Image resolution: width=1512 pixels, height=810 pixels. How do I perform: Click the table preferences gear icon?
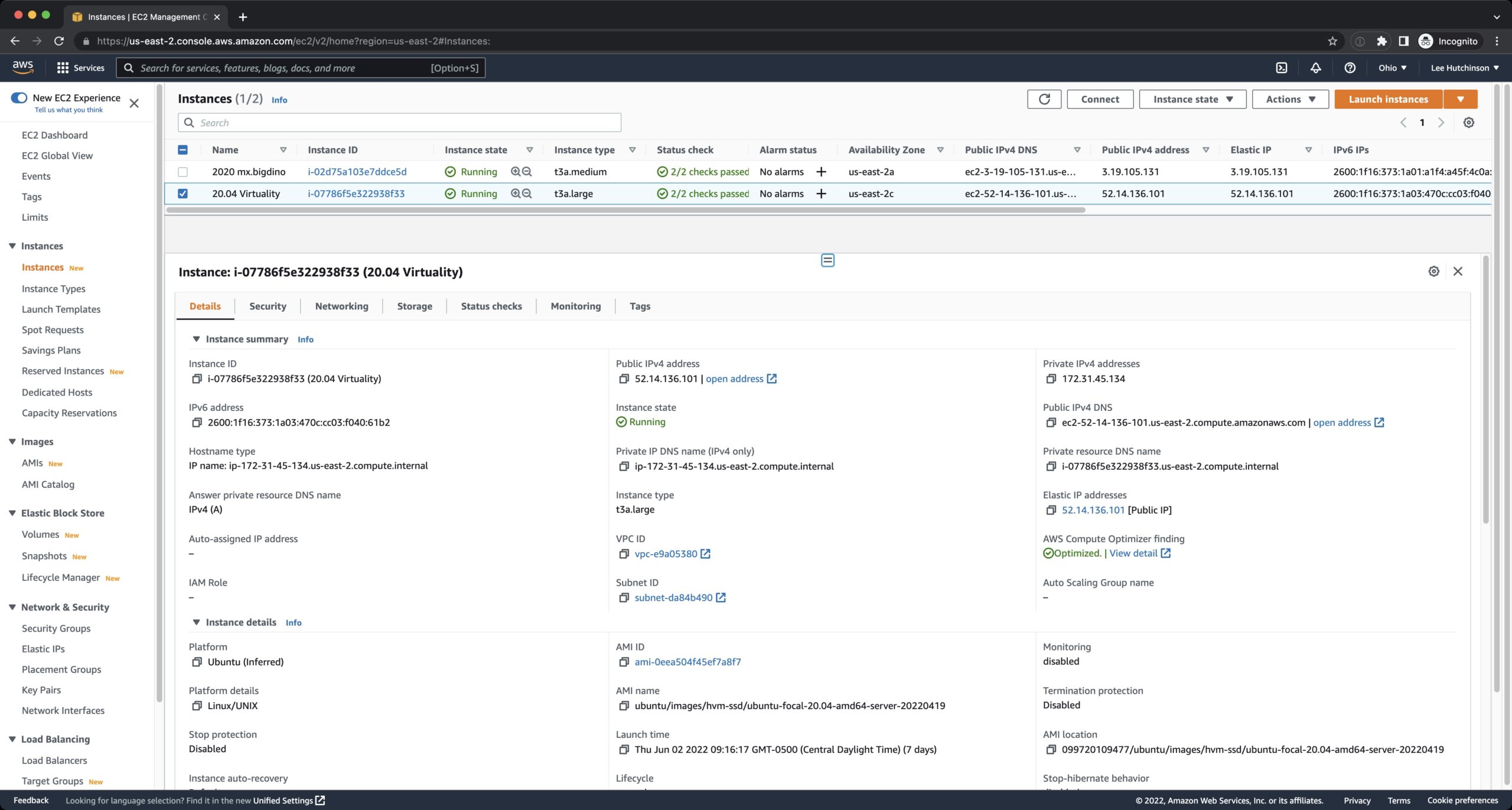coord(1468,123)
